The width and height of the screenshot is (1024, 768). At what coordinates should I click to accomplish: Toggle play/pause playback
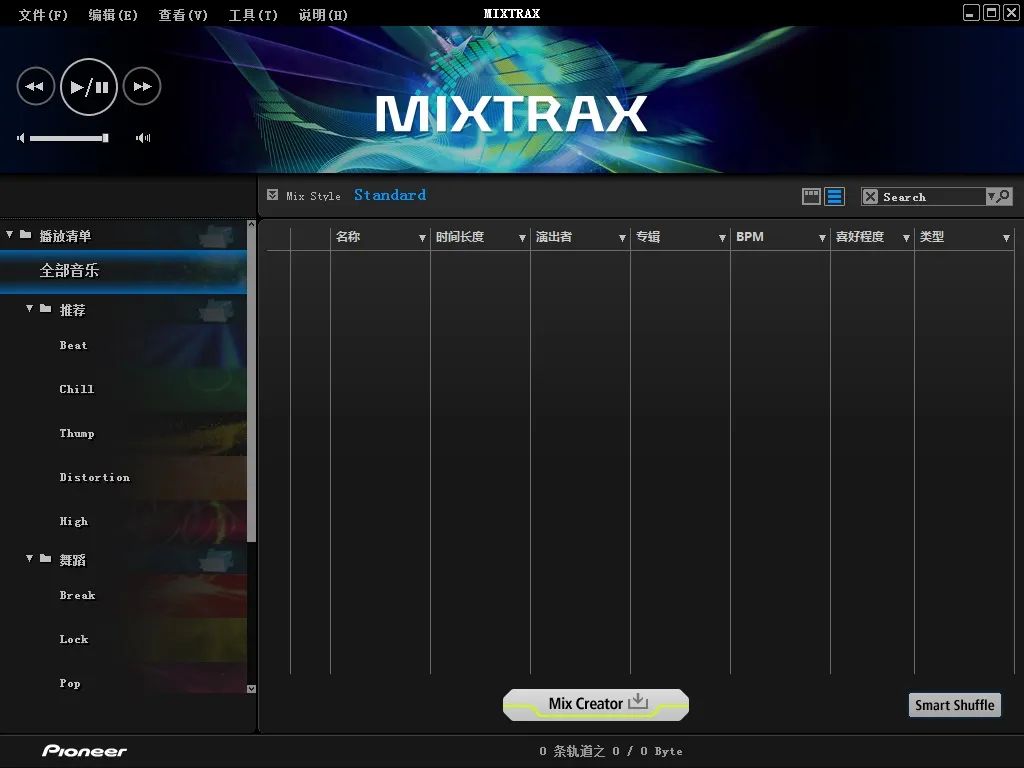(x=89, y=87)
